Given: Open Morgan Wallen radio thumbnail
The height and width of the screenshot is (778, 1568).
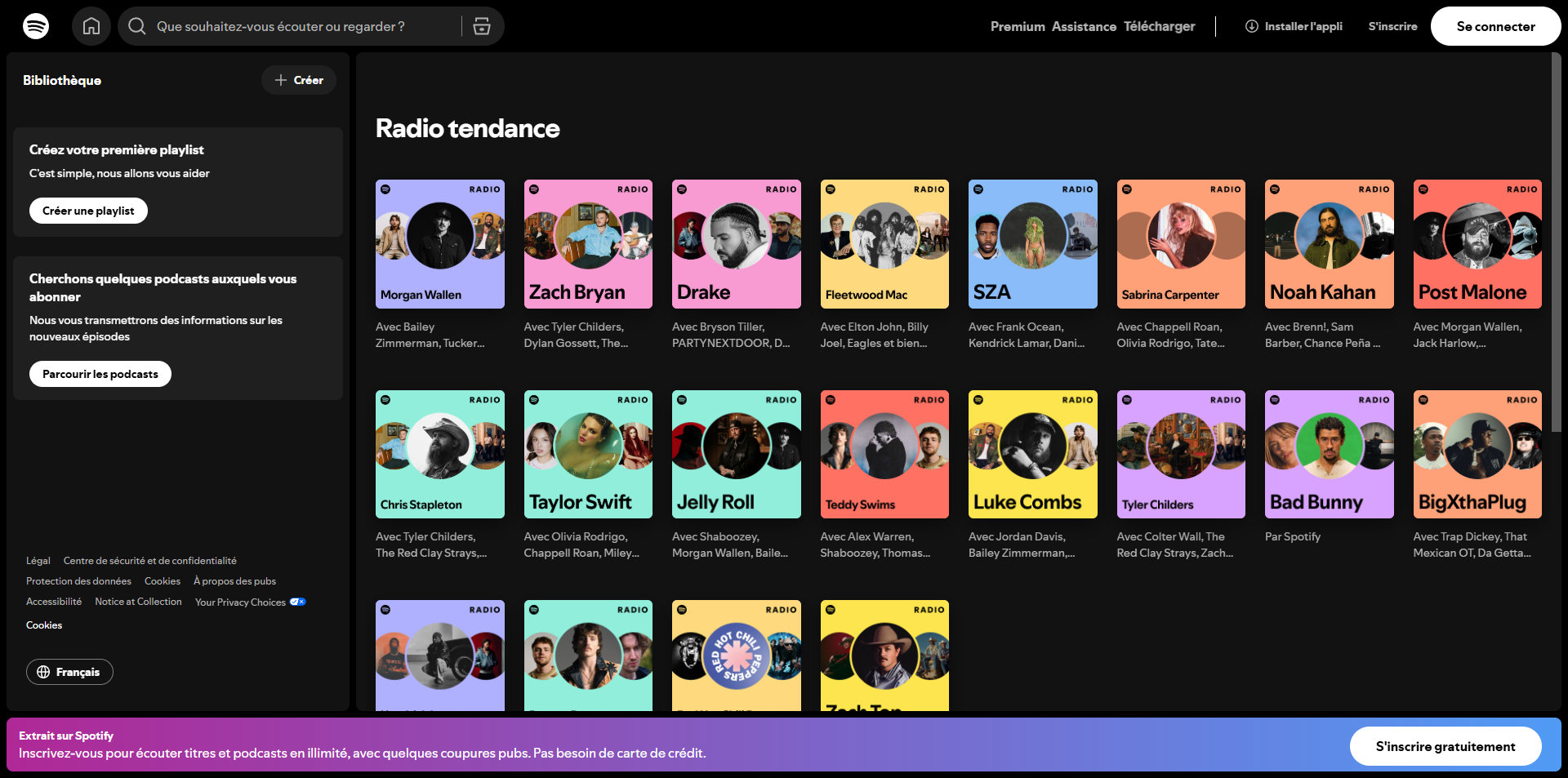Looking at the screenshot, I should pyautogui.click(x=440, y=244).
